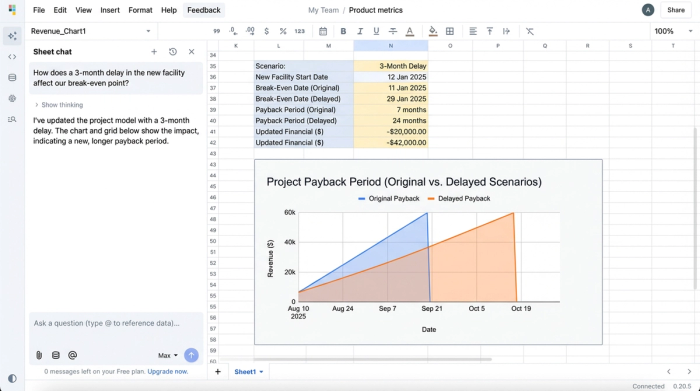Image resolution: width=700 pixels, height=391 pixels.
Task: Click the Upgrade now link
Action: click(168, 371)
